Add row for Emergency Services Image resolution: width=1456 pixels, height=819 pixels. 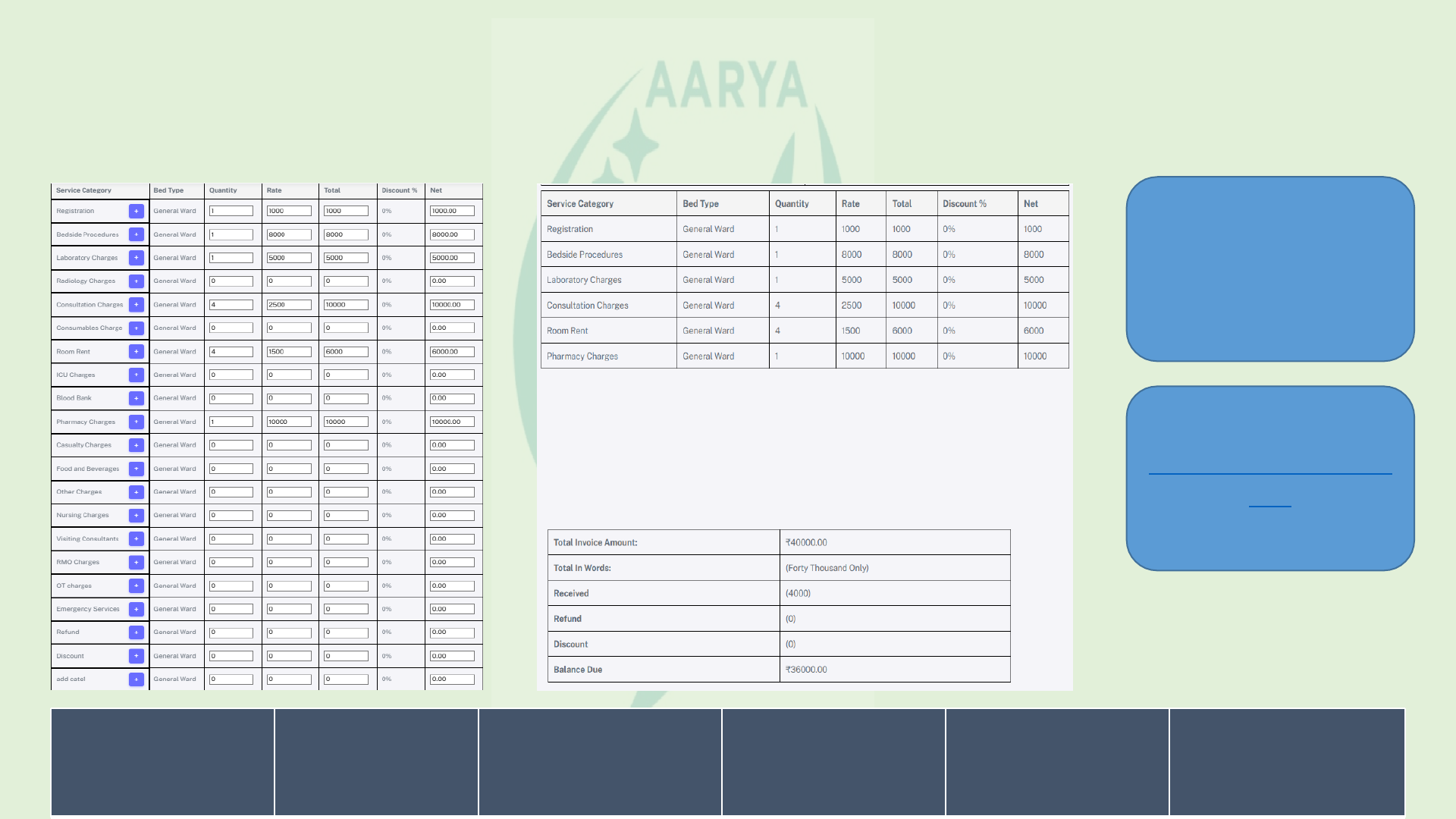[136, 609]
